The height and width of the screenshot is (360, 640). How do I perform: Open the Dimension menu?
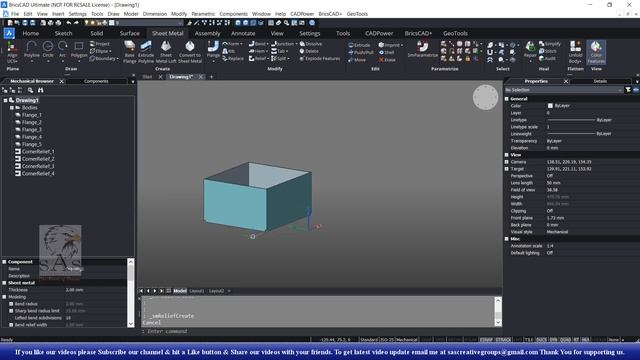[x=155, y=14]
